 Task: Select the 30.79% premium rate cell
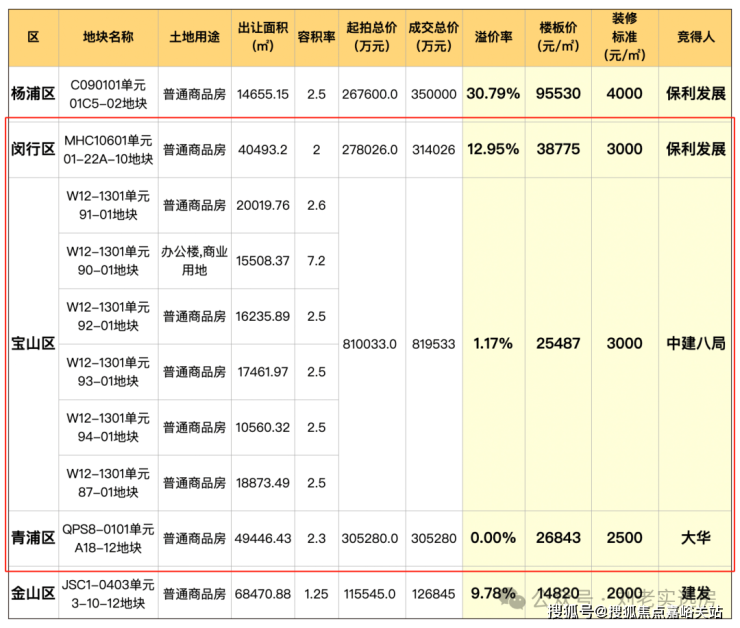pyautogui.click(x=493, y=94)
